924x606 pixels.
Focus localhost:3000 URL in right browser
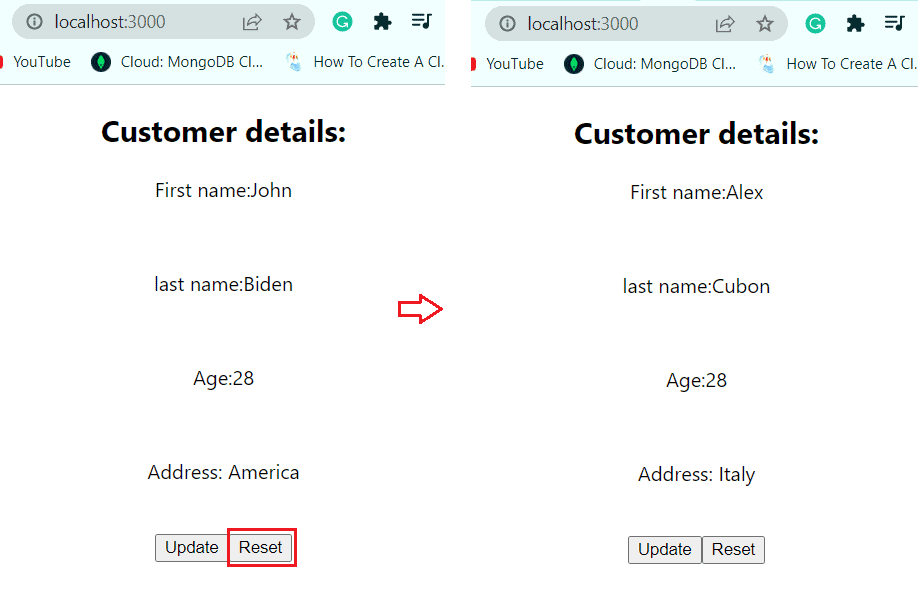pos(582,24)
